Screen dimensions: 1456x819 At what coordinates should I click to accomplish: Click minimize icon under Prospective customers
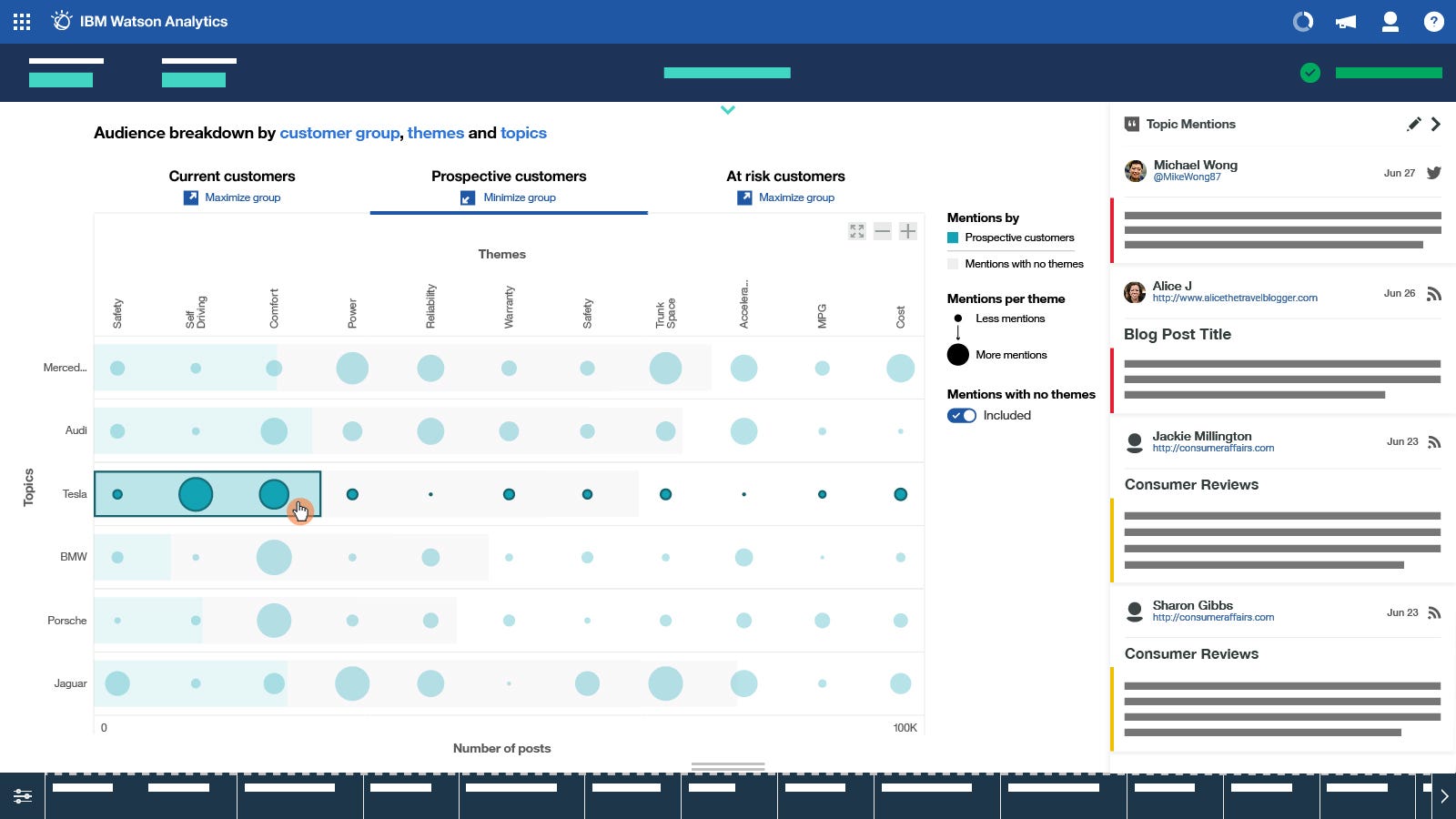tap(468, 197)
